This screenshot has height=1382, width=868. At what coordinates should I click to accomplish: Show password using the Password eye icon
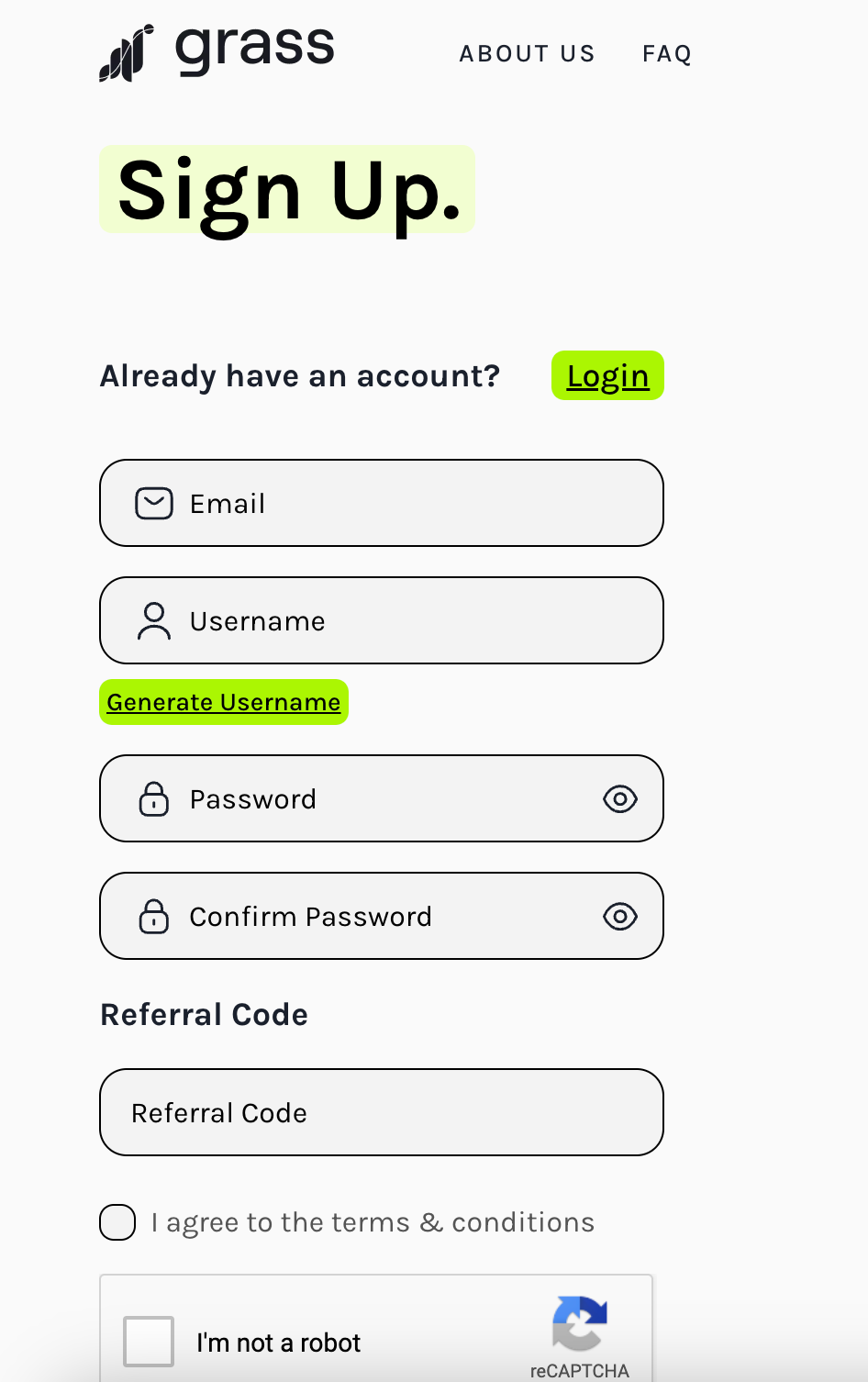click(x=620, y=799)
